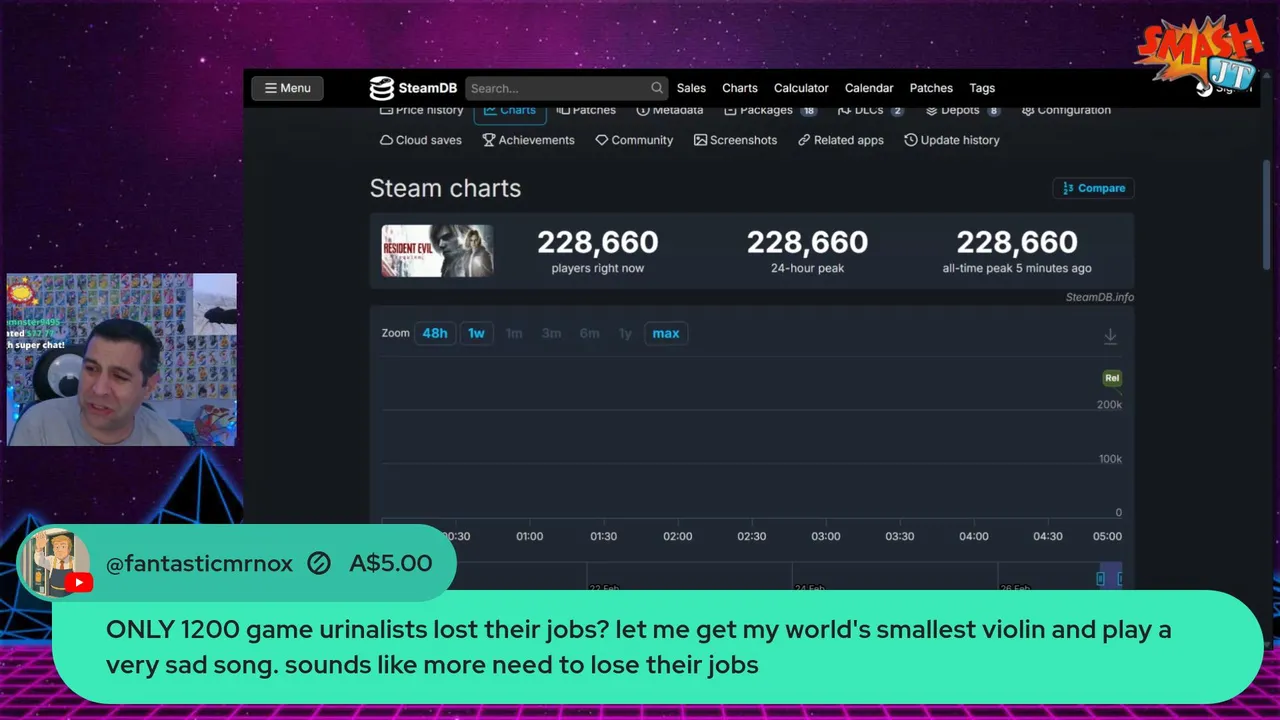Viewport: 1280px width, 720px height.
Task: Click the @fantasticmrnox super chat avatar
Action: pyautogui.click(x=55, y=563)
